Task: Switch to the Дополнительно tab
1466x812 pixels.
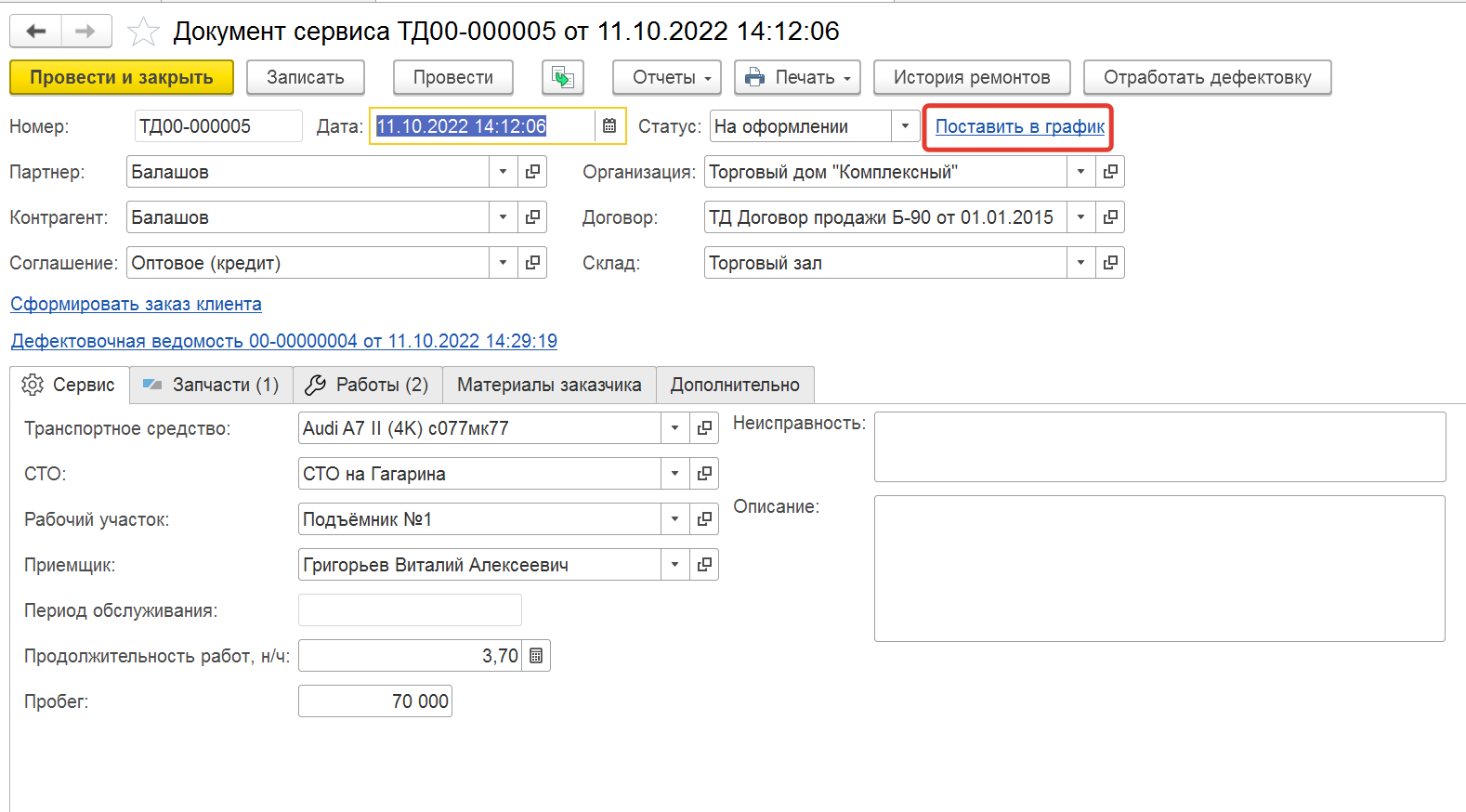Action: 735,385
